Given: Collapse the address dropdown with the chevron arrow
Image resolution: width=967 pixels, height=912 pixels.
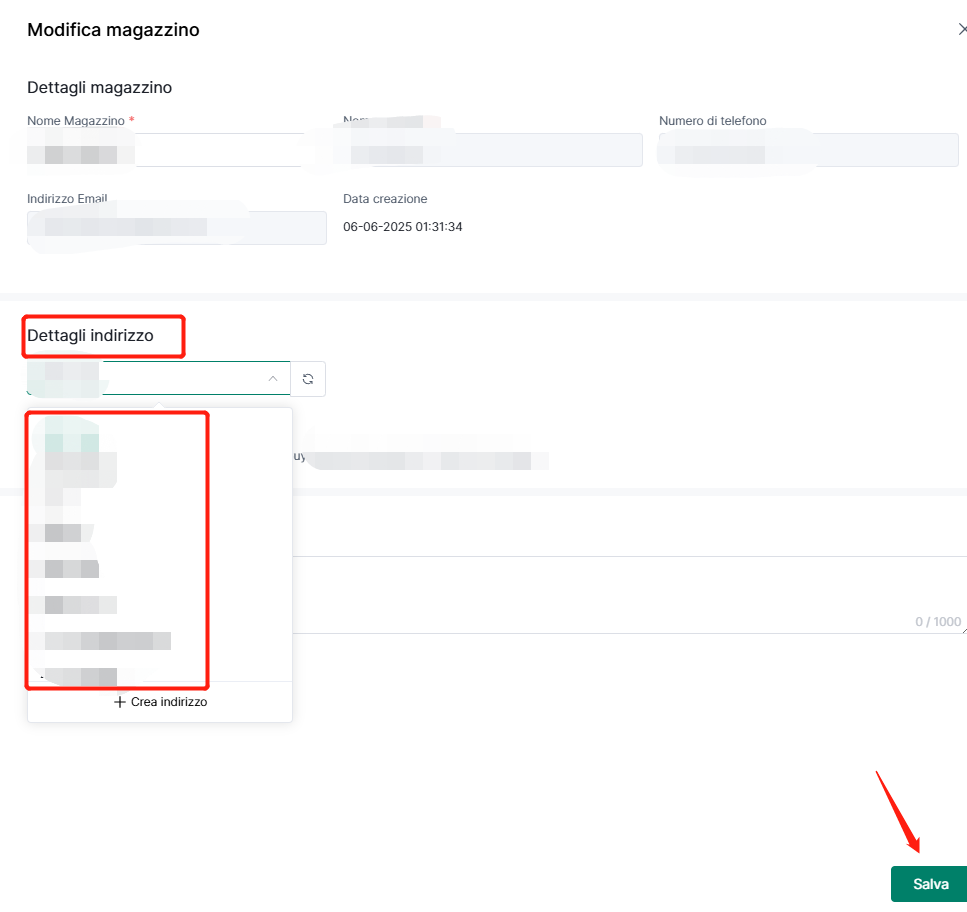Looking at the screenshot, I should 273,379.
